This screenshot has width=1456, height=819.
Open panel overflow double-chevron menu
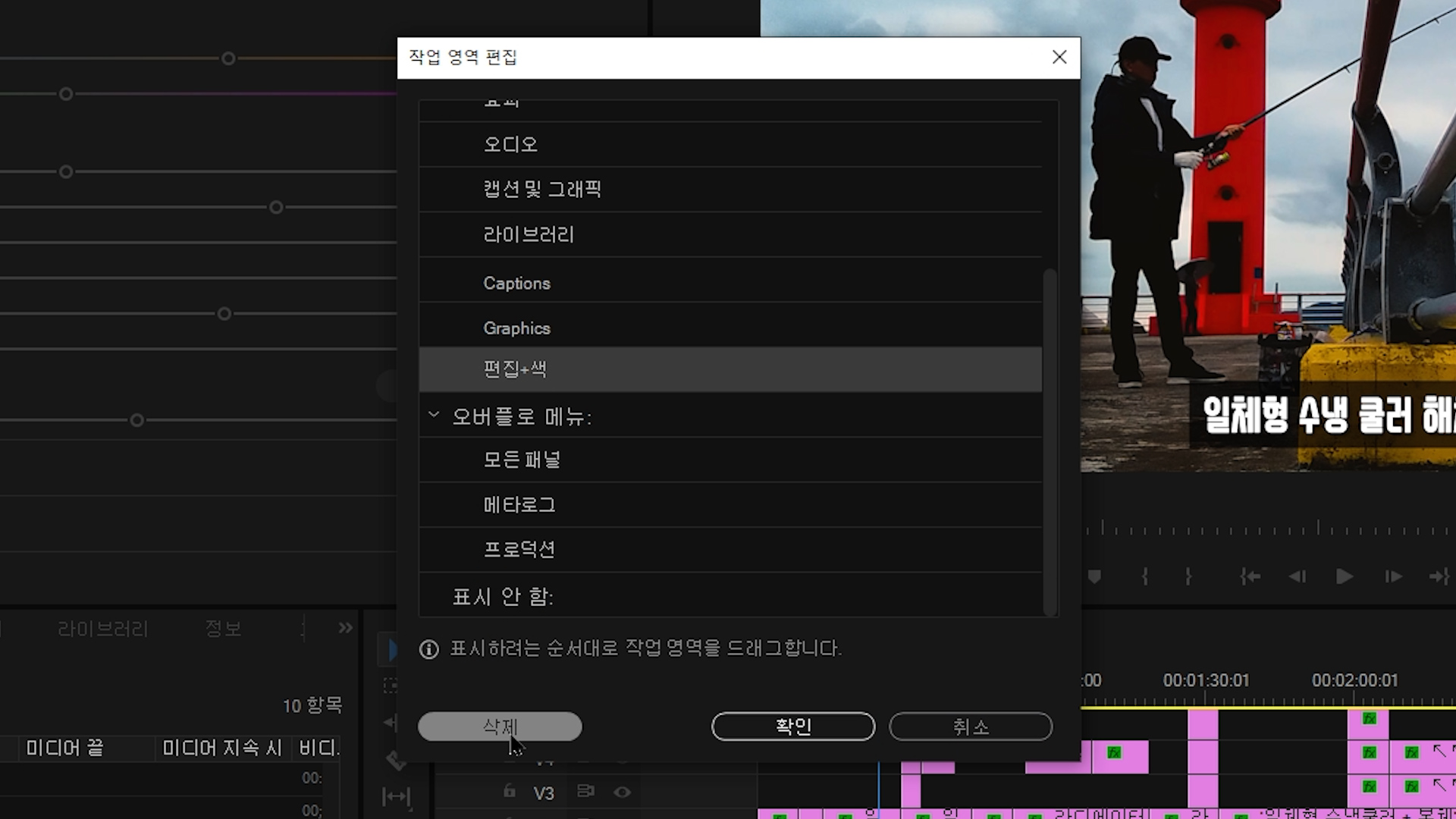tap(346, 628)
